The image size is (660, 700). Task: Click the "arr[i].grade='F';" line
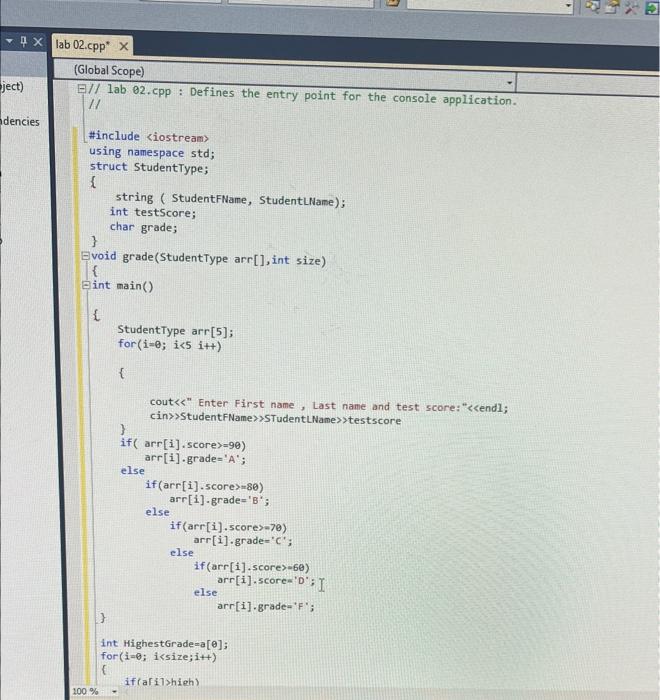point(266,606)
